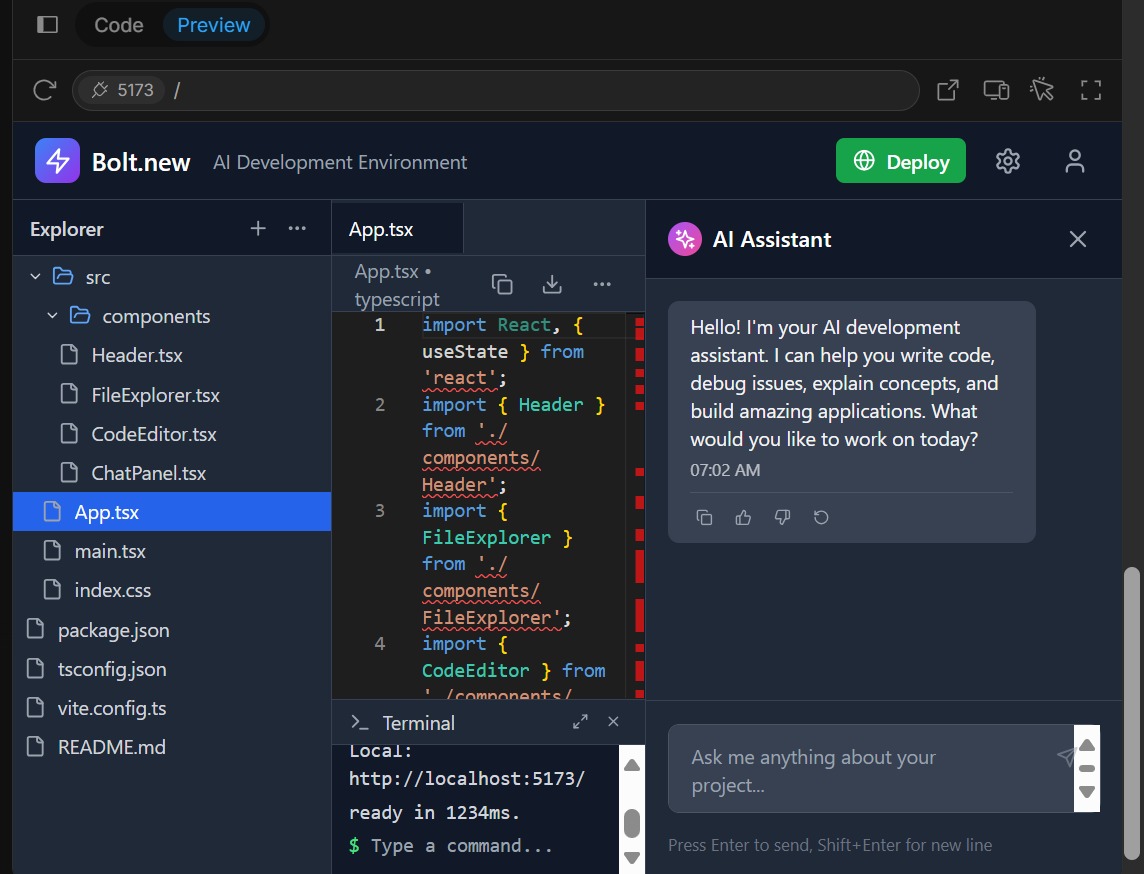Image resolution: width=1144 pixels, height=874 pixels.
Task: Click the terminal command input
Action: 461,846
